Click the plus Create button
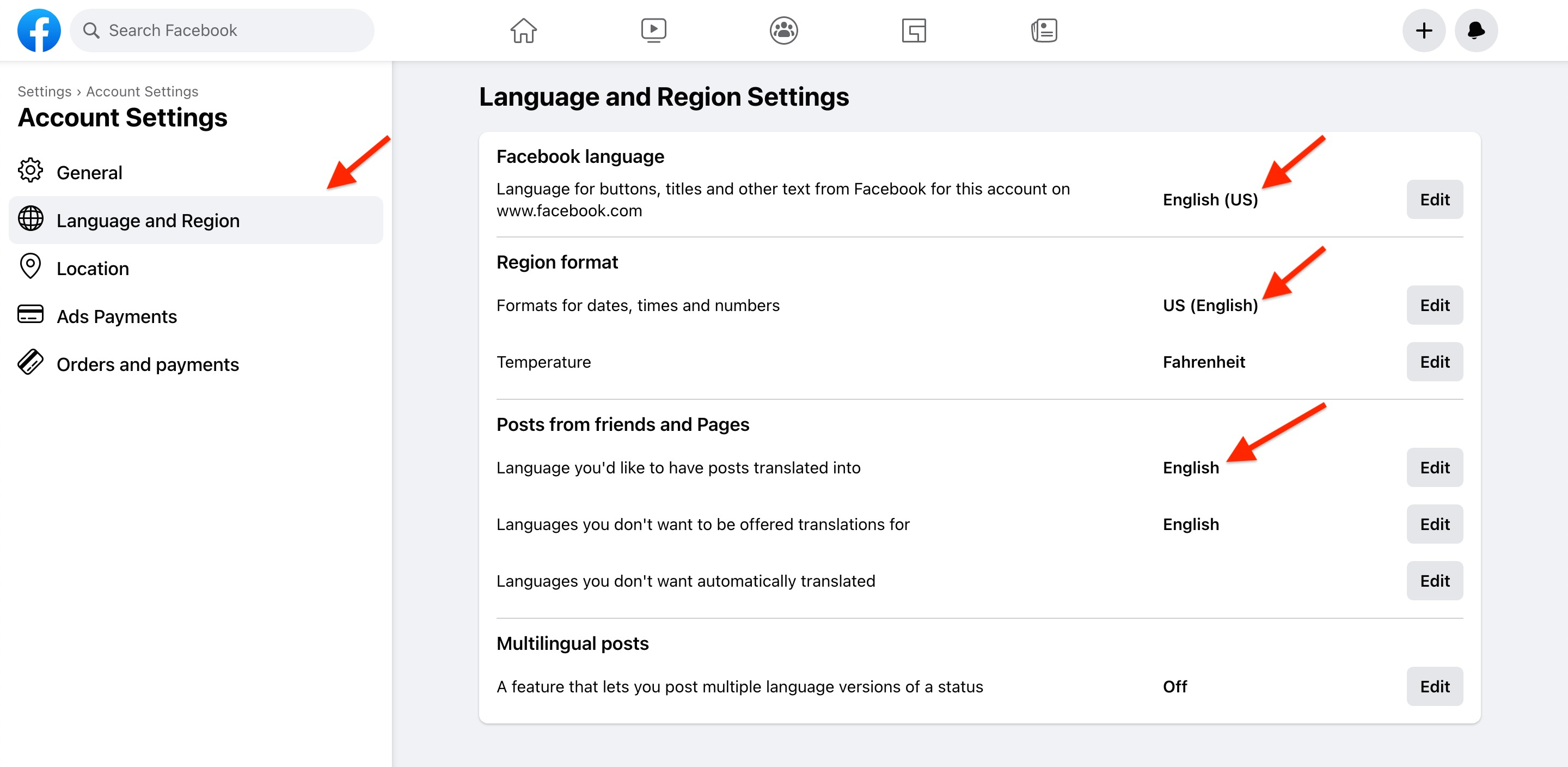Viewport: 1568px width, 767px height. click(1424, 31)
